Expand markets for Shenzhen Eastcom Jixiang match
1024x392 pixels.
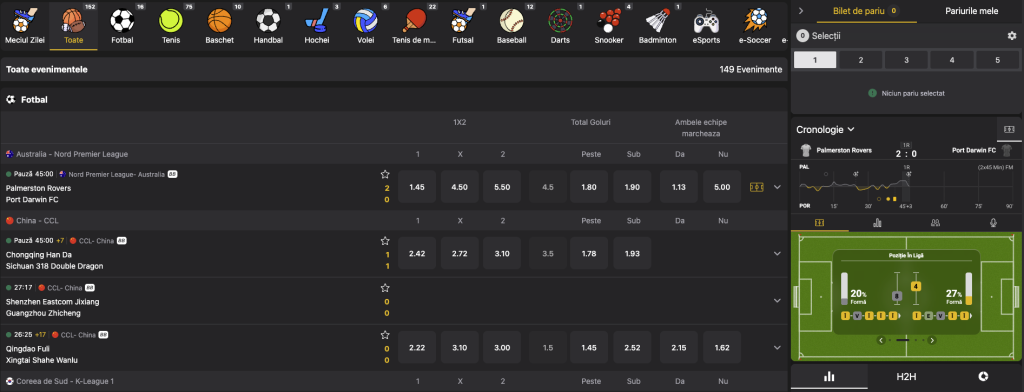coord(777,301)
